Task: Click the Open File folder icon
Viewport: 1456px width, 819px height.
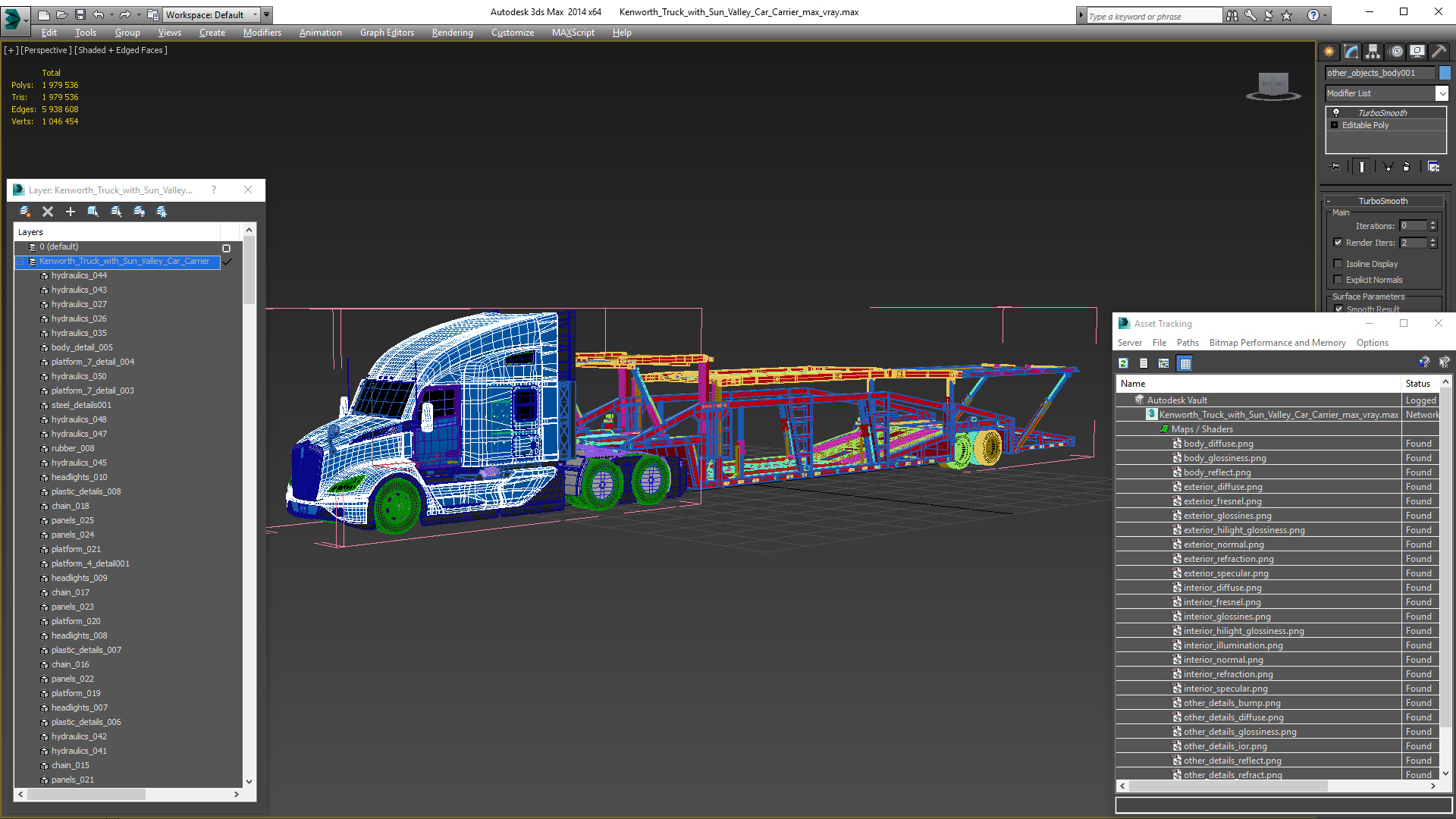Action: pos(61,14)
